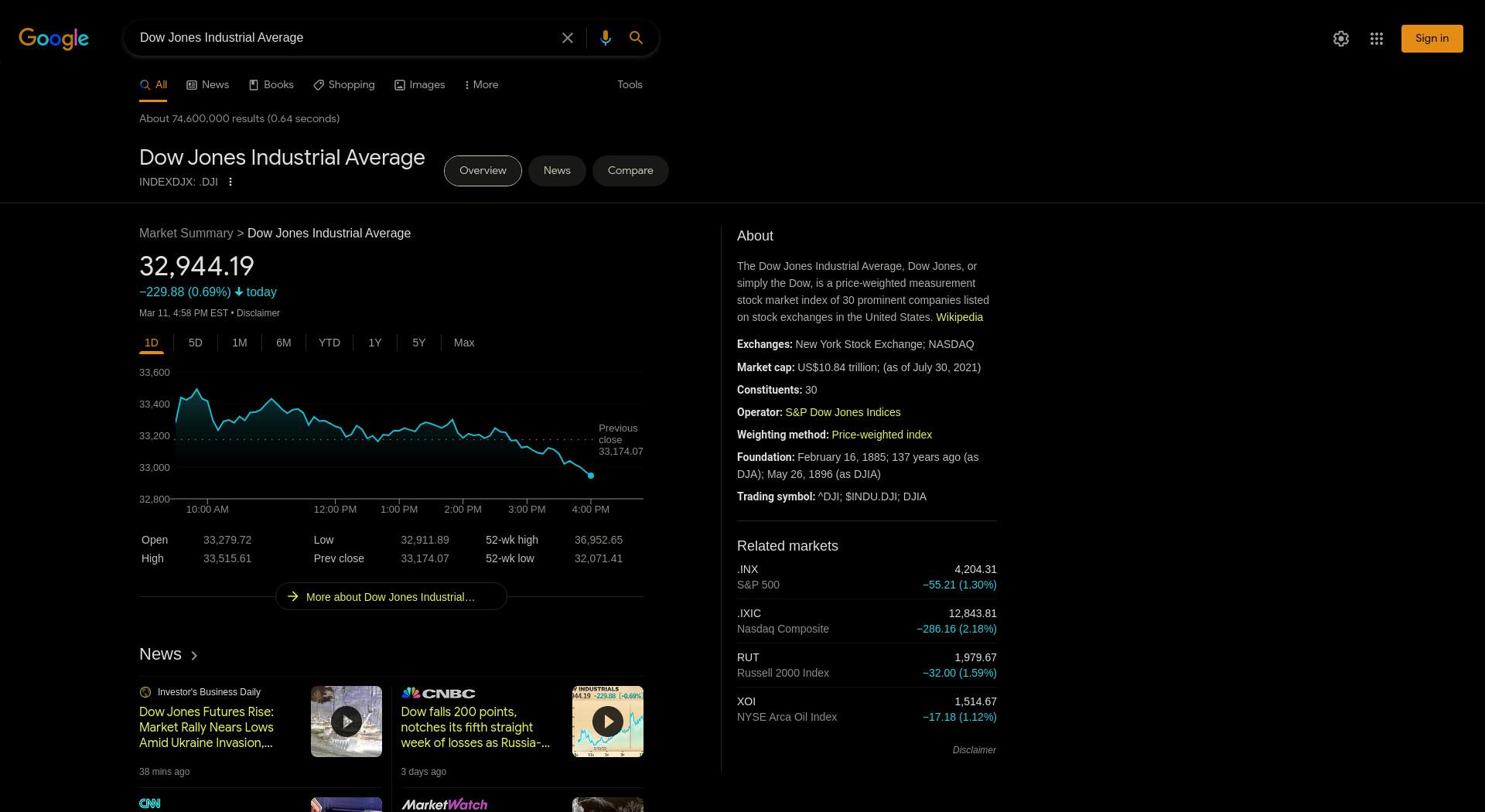
Task: Click the MarketWatch logo
Action: (445, 804)
